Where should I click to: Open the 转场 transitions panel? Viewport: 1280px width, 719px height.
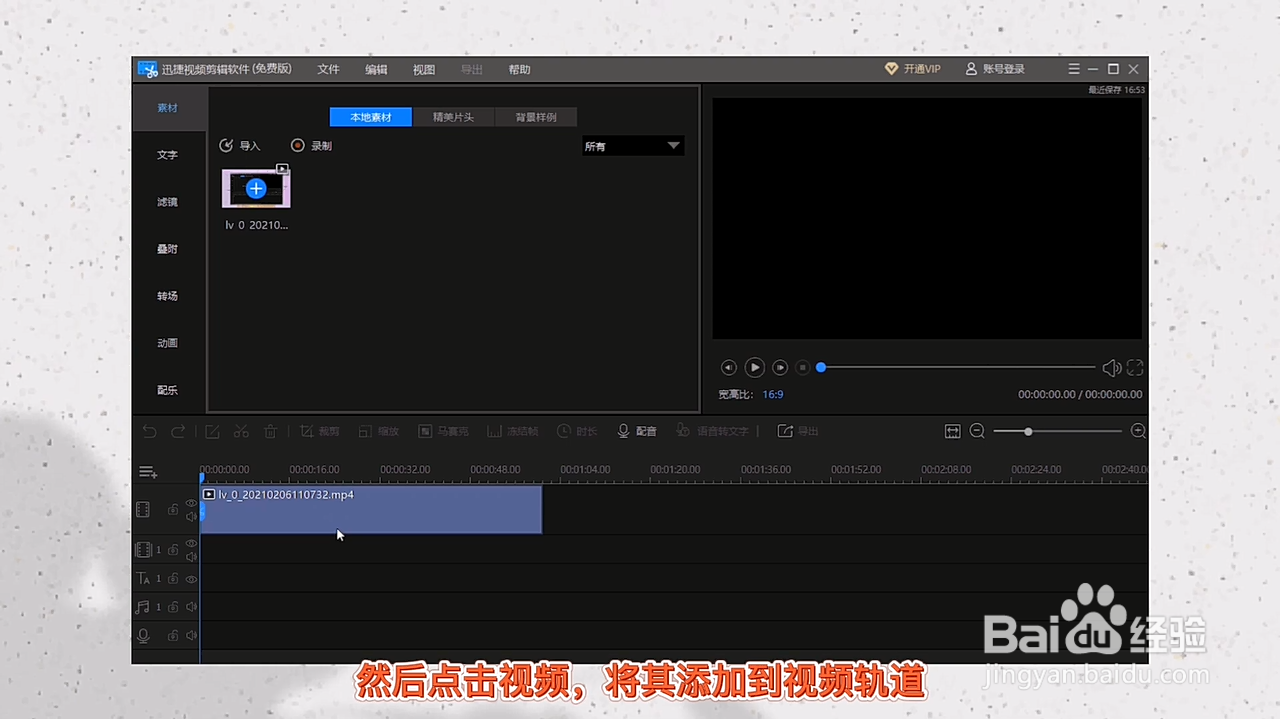(x=167, y=296)
